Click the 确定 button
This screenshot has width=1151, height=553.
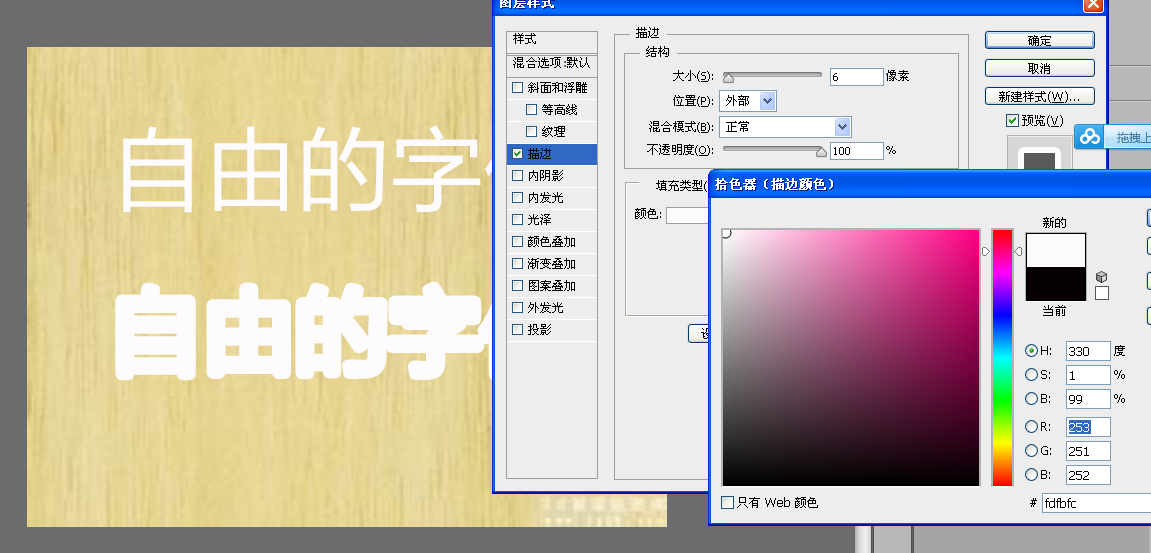(x=1039, y=40)
